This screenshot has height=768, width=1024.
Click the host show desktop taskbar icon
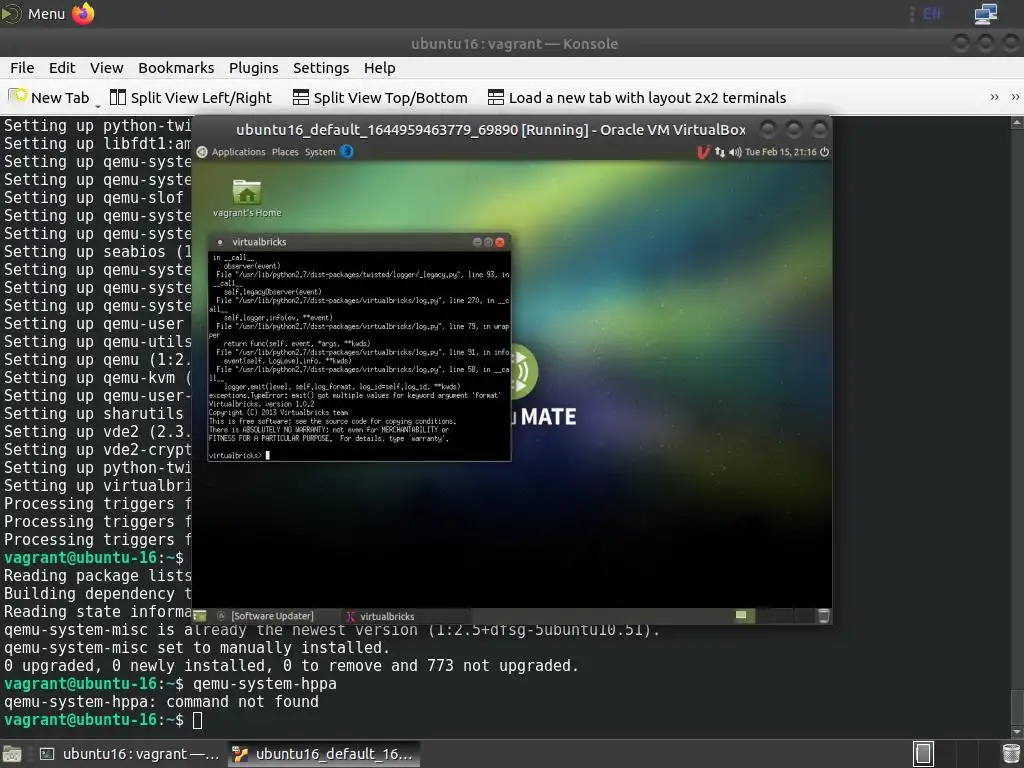[x=12, y=754]
